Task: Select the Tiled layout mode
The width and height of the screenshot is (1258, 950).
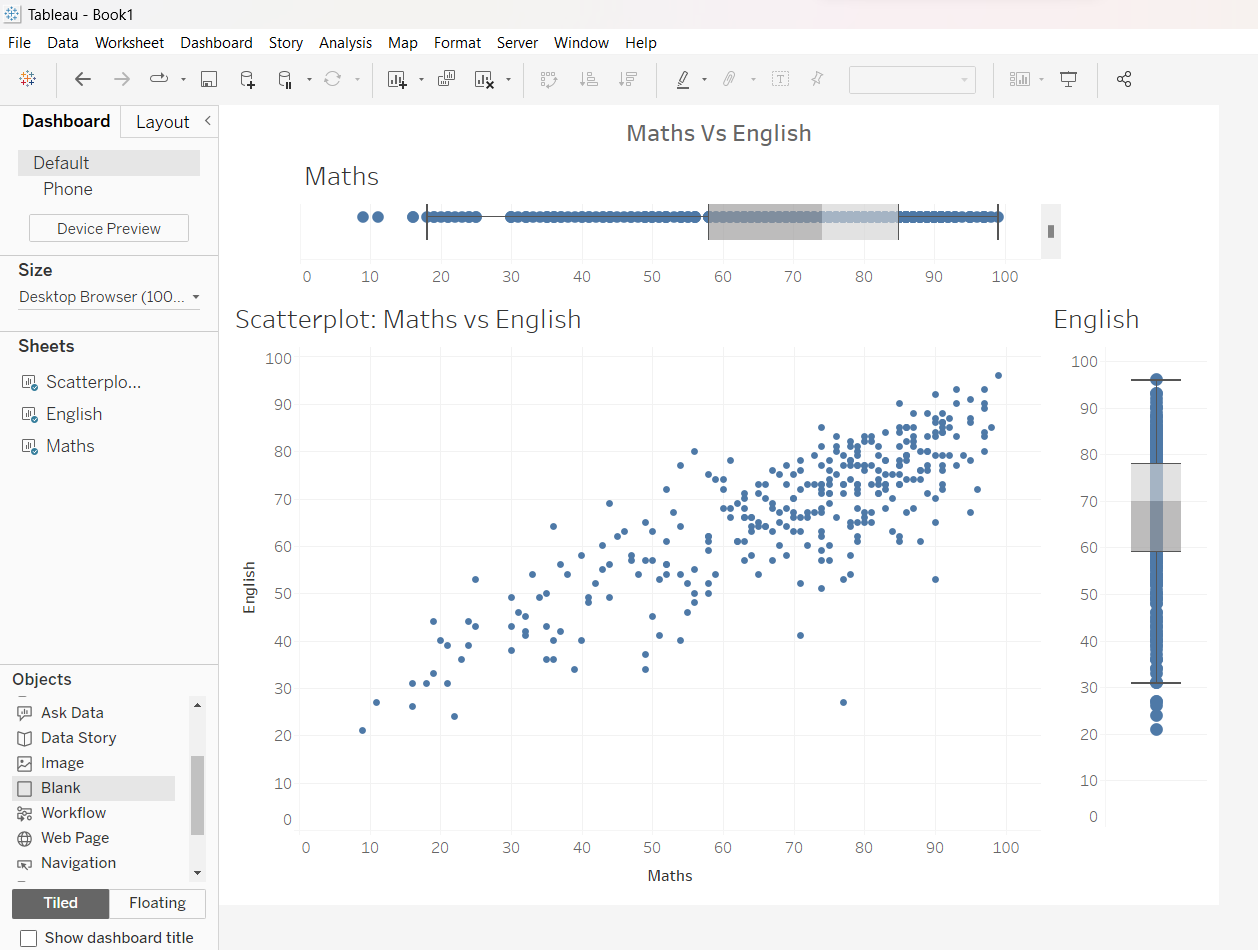Action: point(60,903)
